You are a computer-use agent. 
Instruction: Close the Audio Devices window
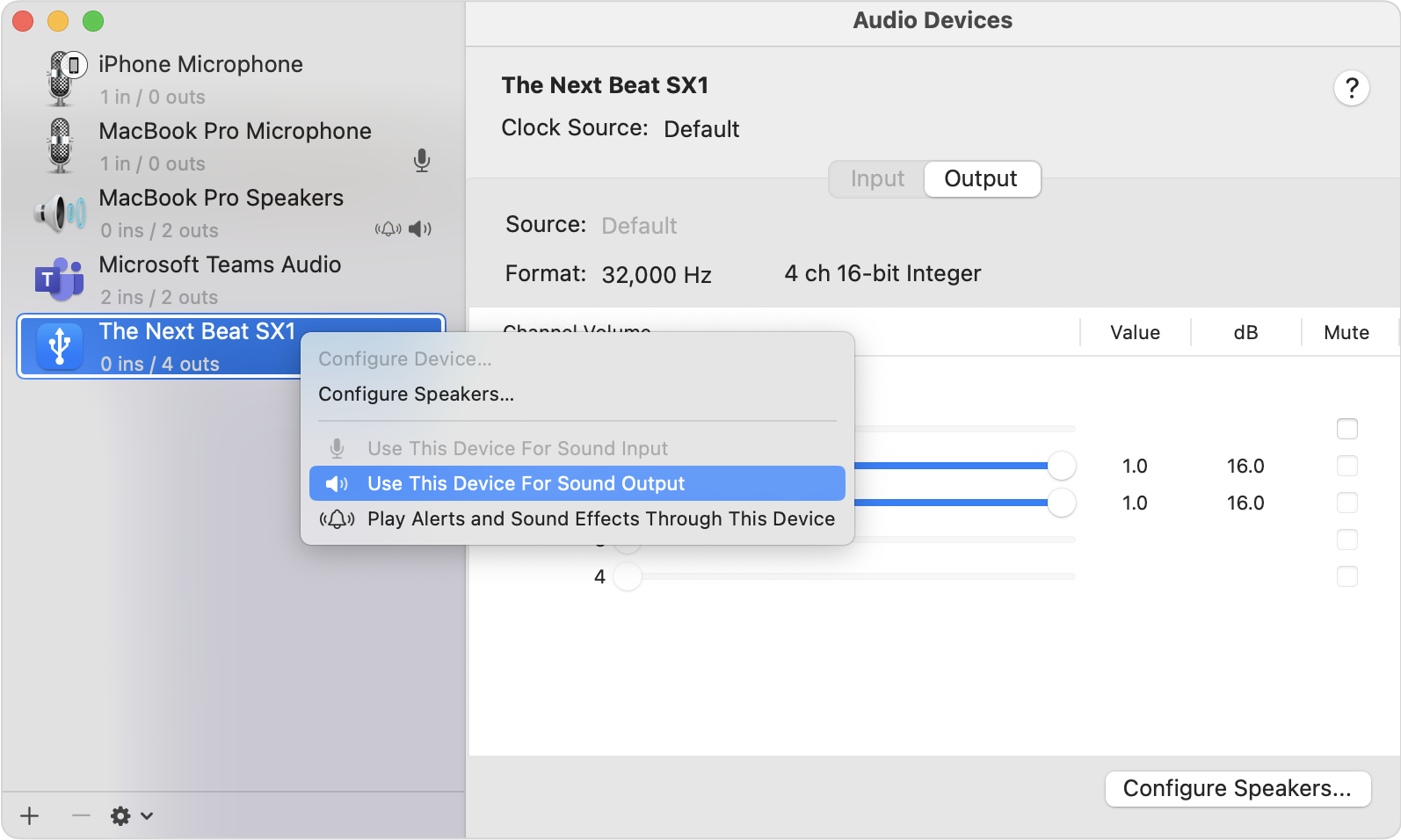click(23, 21)
